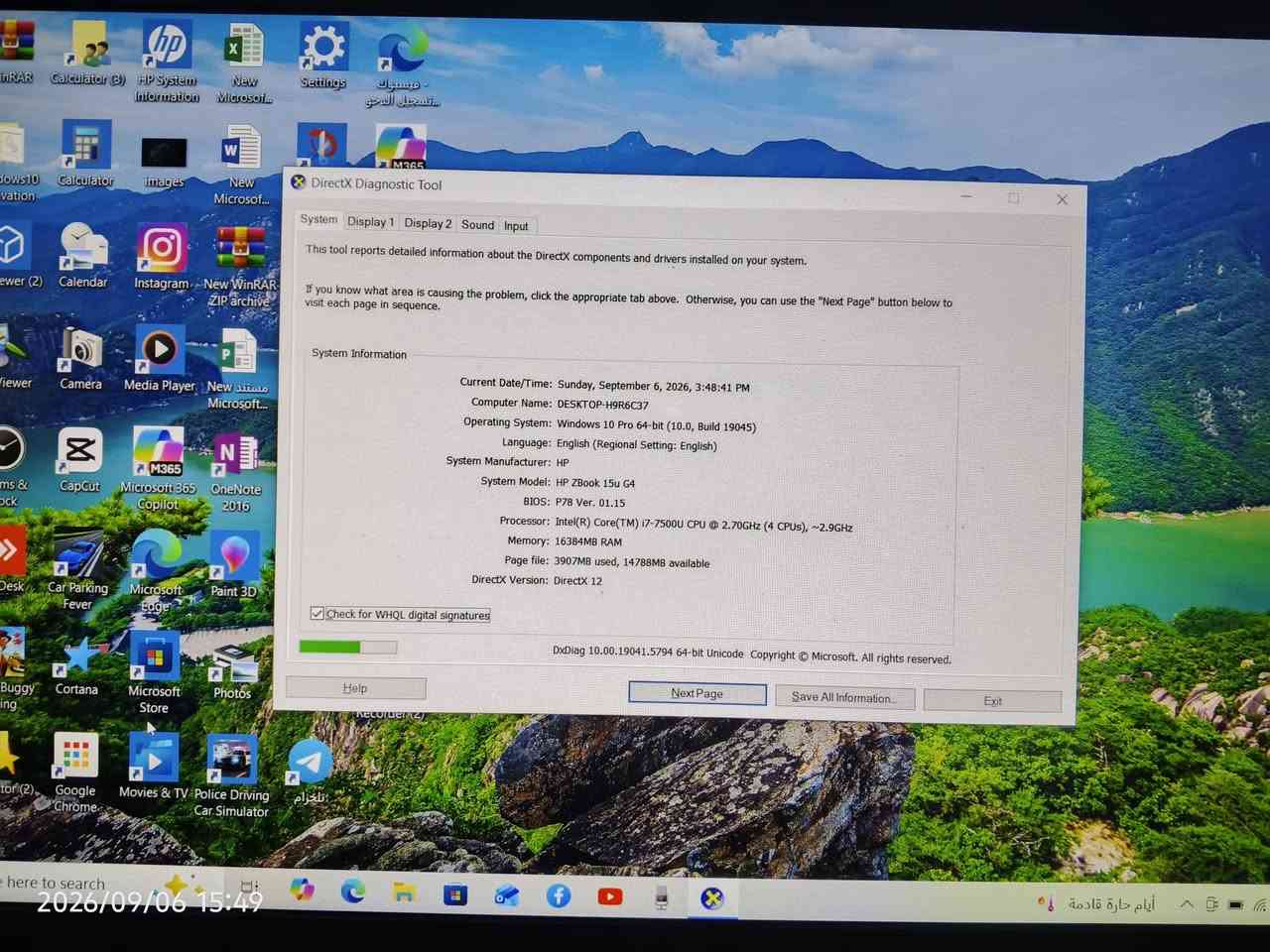Click the BIOS value P78 Ver. 01.15

[590, 503]
